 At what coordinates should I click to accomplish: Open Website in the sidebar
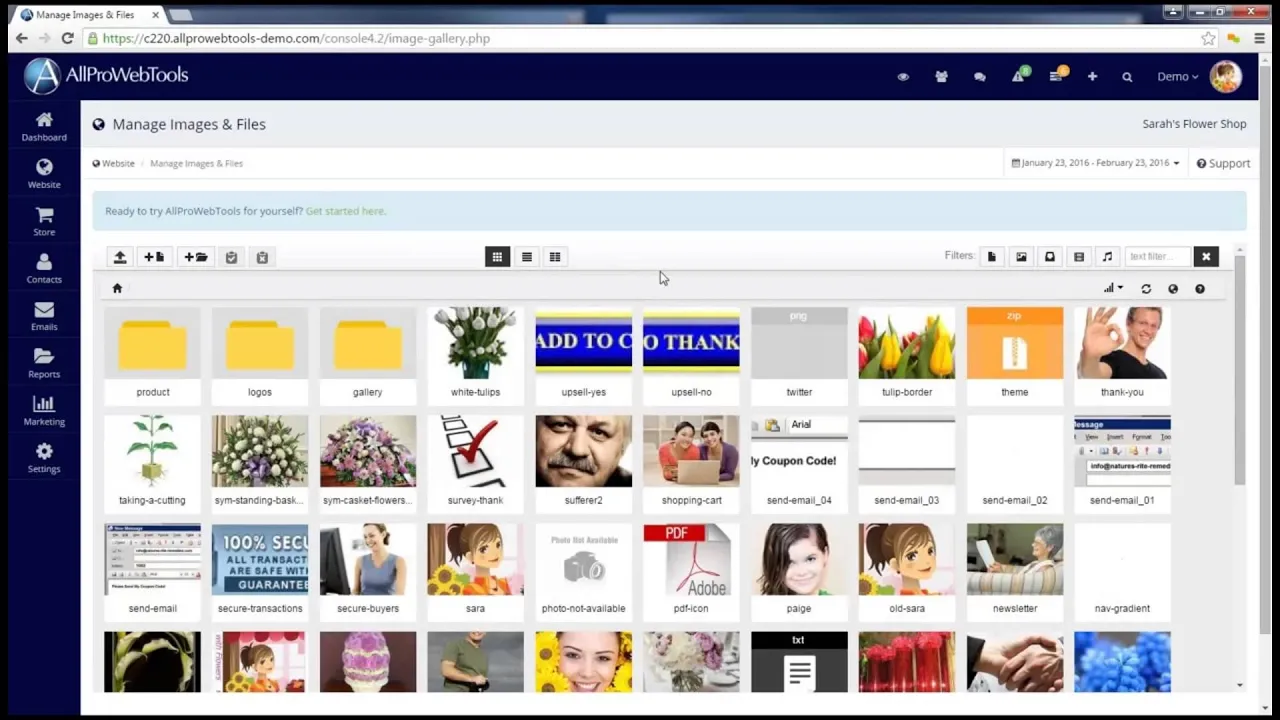pos(44,174)
